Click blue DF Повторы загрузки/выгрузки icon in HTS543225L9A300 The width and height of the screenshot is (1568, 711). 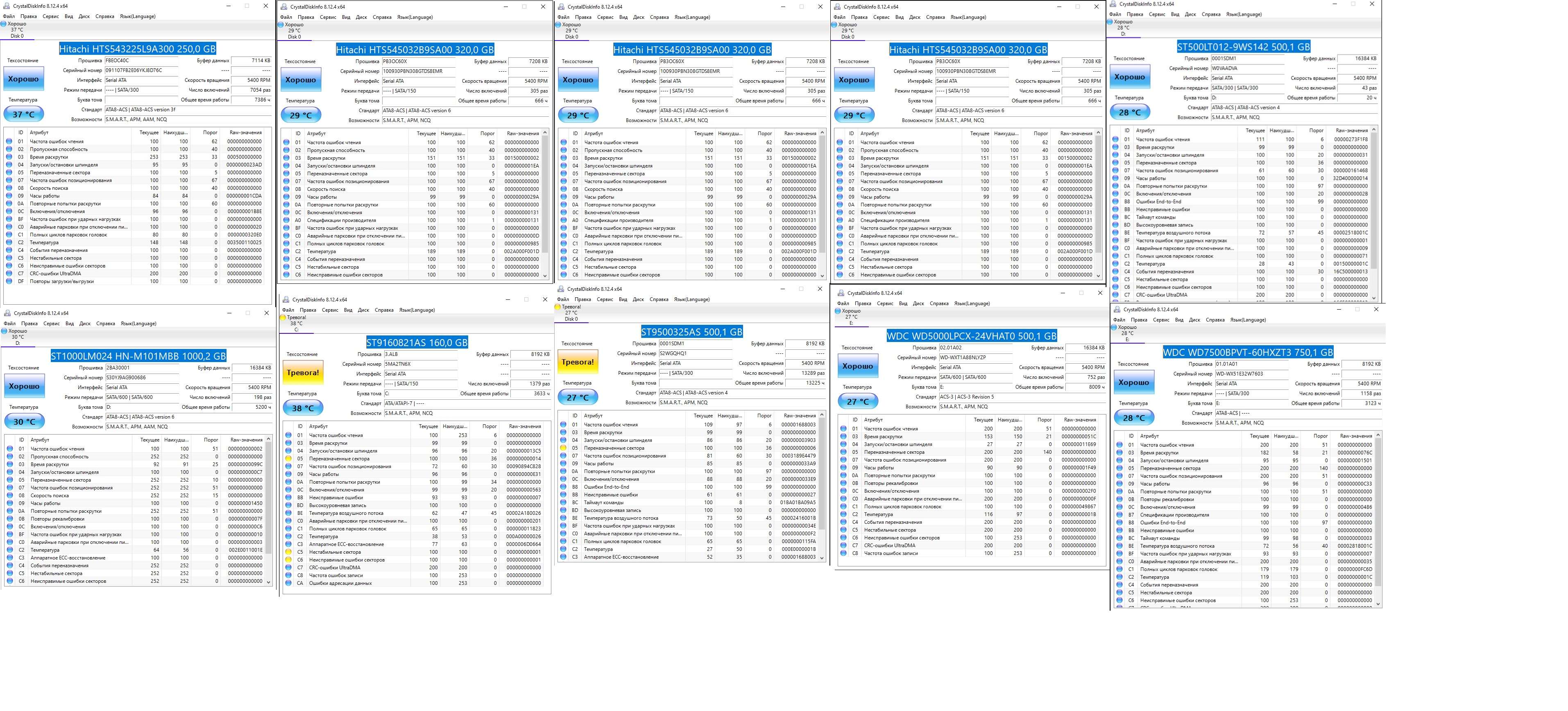(x=9, y=281)
